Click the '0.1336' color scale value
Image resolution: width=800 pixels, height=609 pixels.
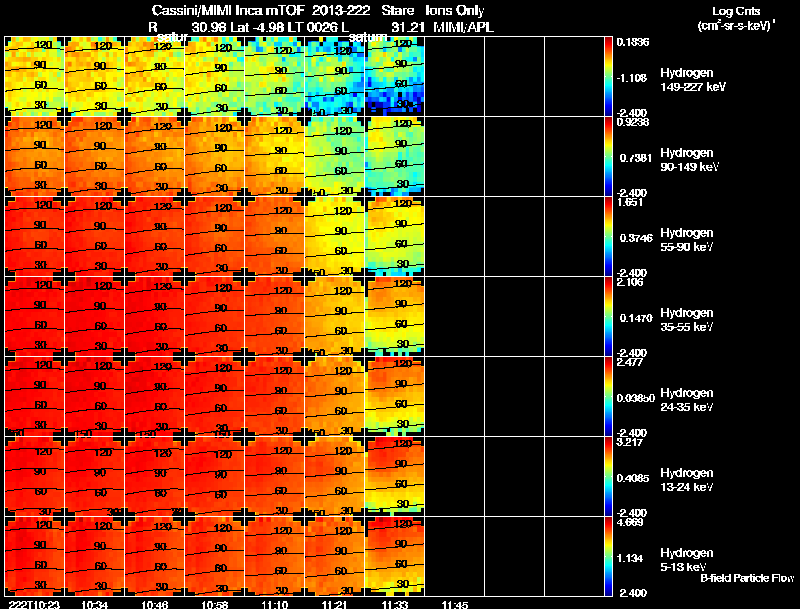[x=633, y=42]
